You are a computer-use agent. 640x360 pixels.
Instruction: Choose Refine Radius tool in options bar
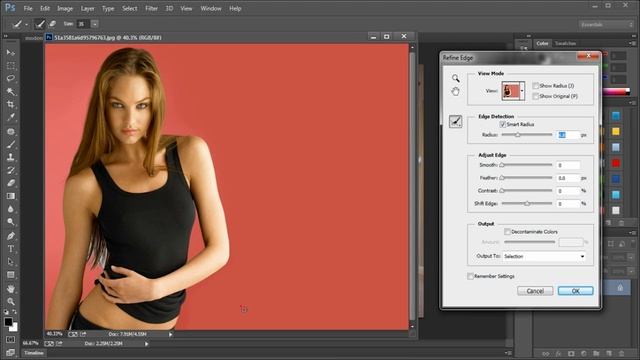40,24
